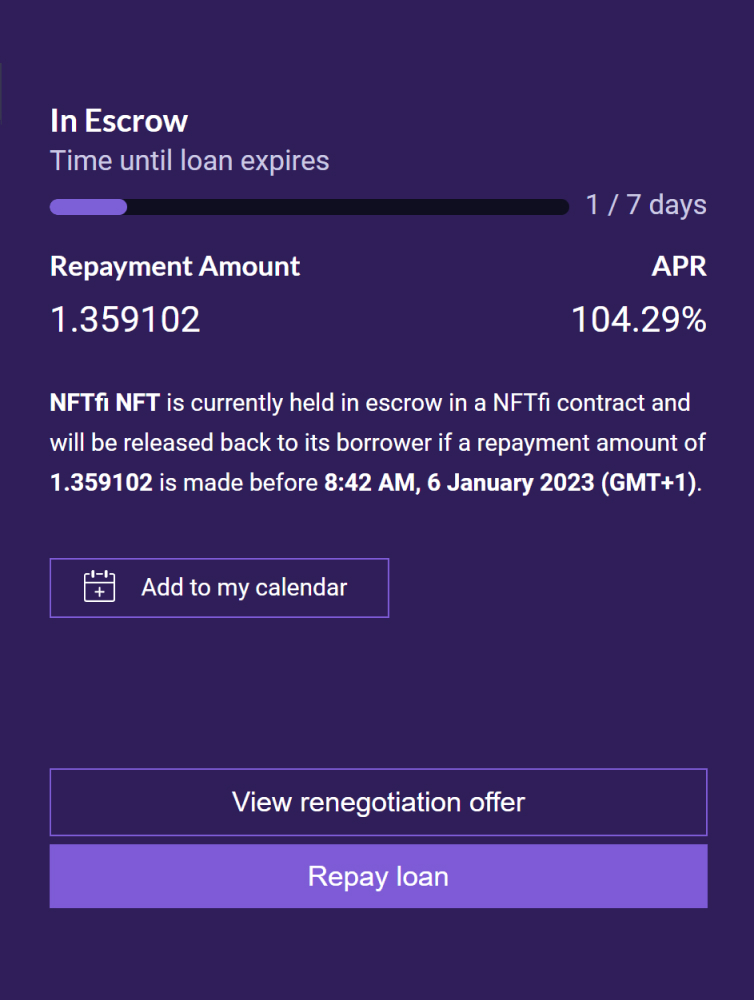Image resolution: width=754 pixels, height=1000 pixels.
Task: Click the Repayment Amount label
Action: 175,266
